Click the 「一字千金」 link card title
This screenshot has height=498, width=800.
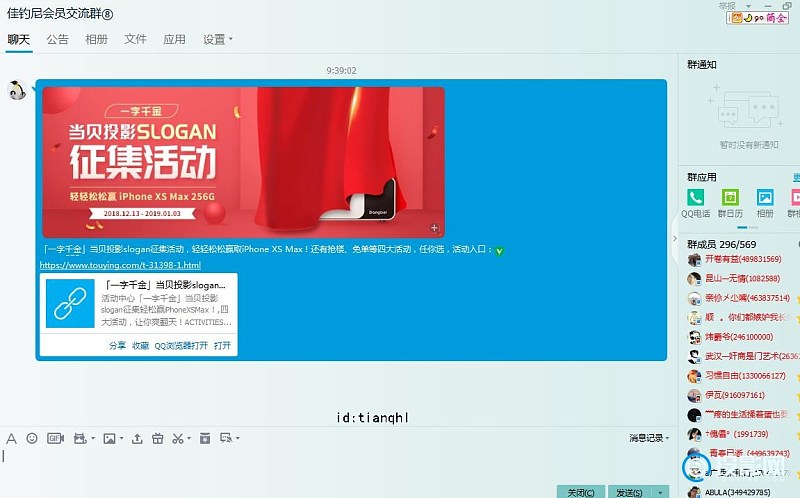coord(163,285)
